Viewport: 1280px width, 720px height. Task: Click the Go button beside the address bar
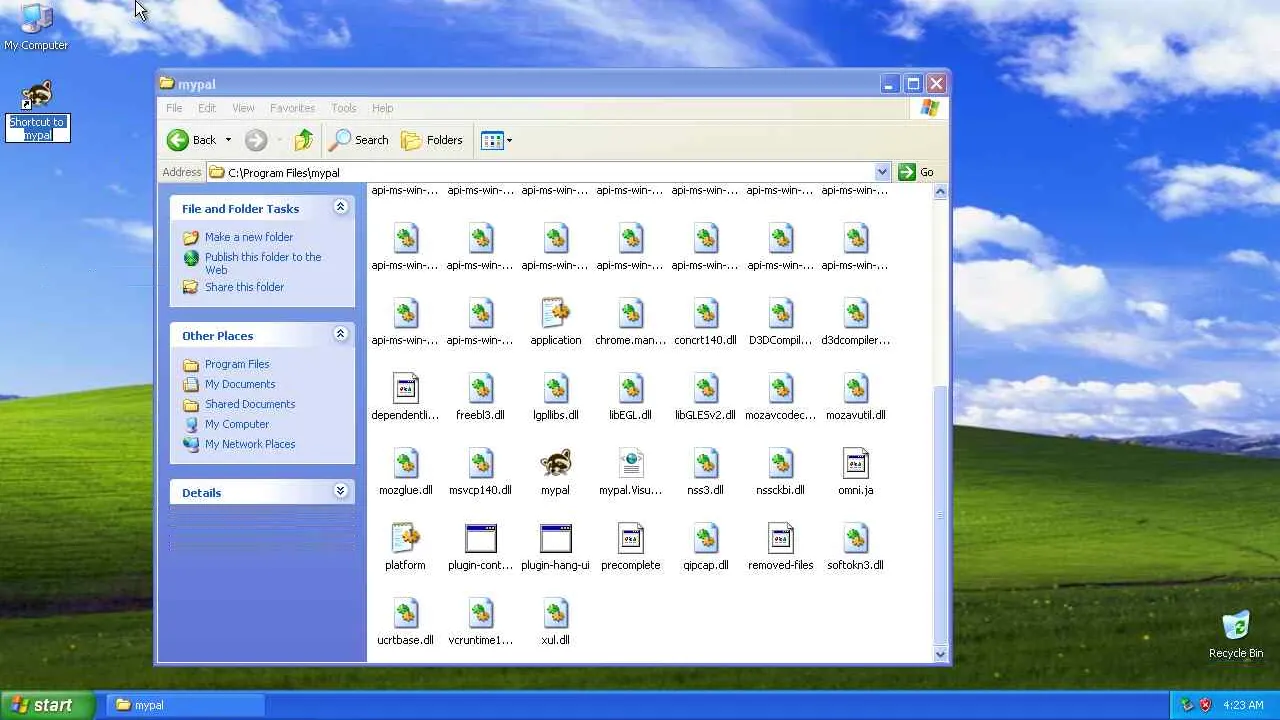[x=916, y=172]
